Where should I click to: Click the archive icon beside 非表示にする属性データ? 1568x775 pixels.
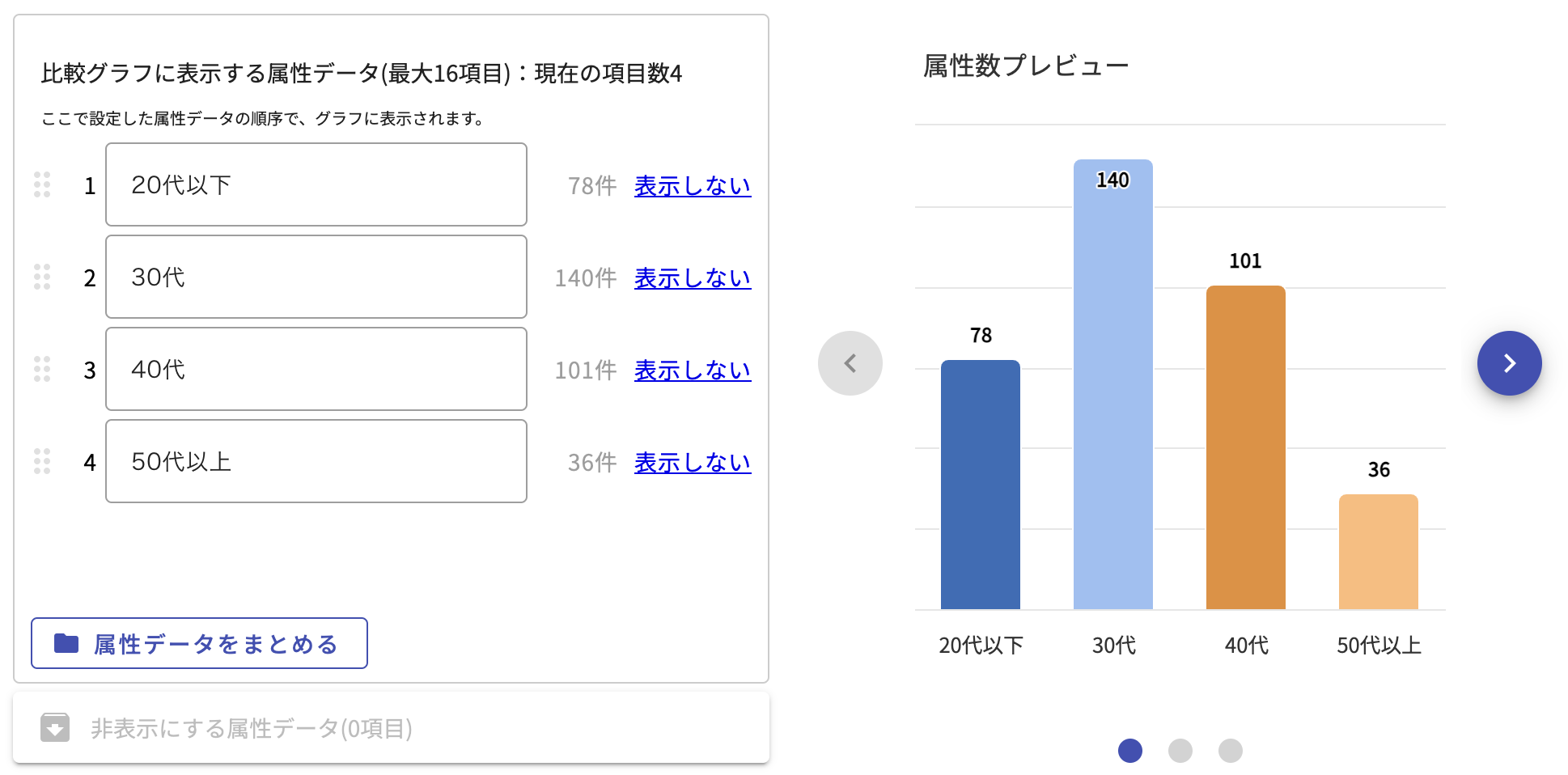point(55,727)
